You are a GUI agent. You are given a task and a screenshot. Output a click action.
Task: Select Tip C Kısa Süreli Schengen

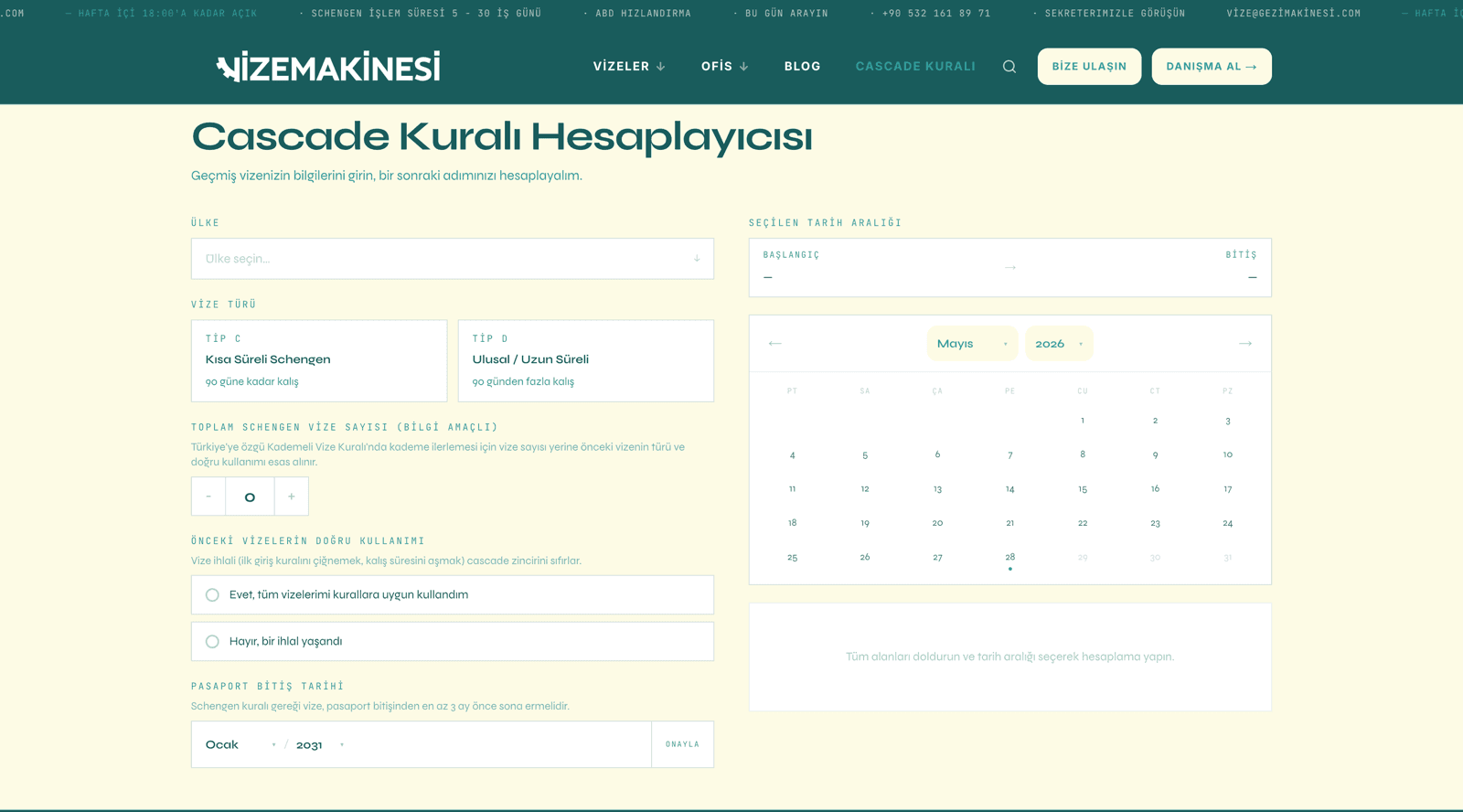319,360
